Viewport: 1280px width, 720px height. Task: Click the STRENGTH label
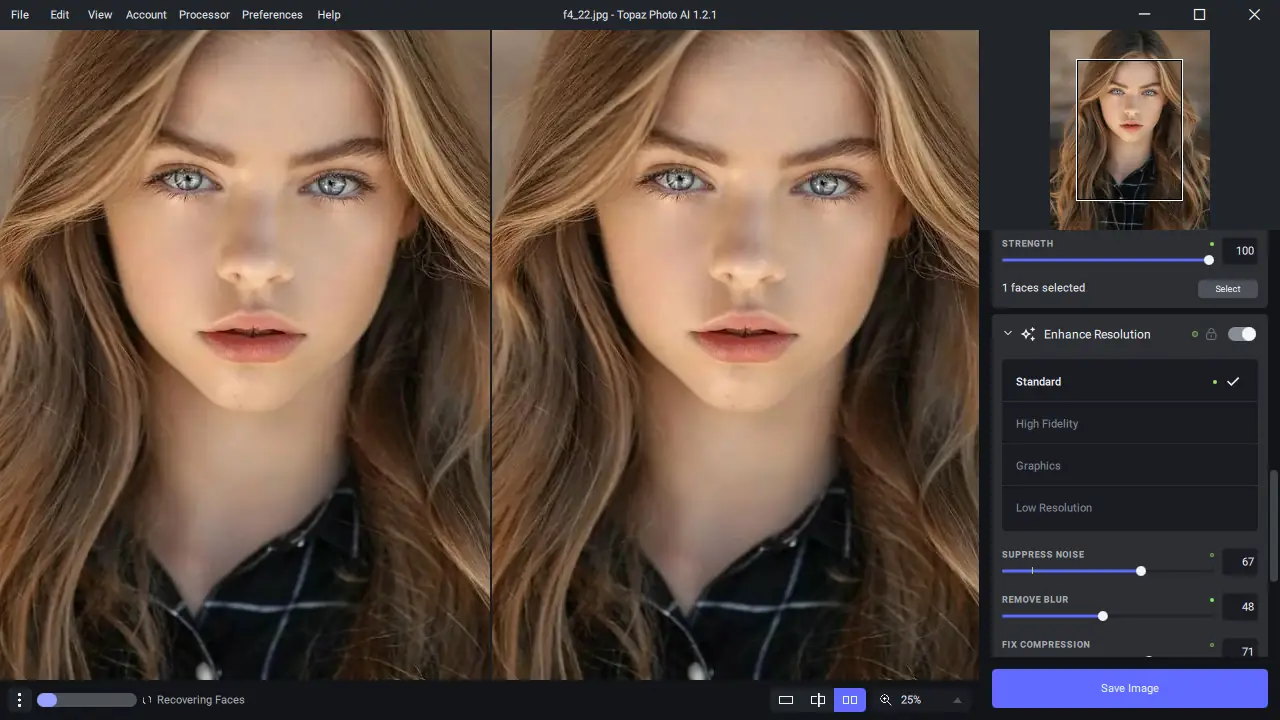1027,243
